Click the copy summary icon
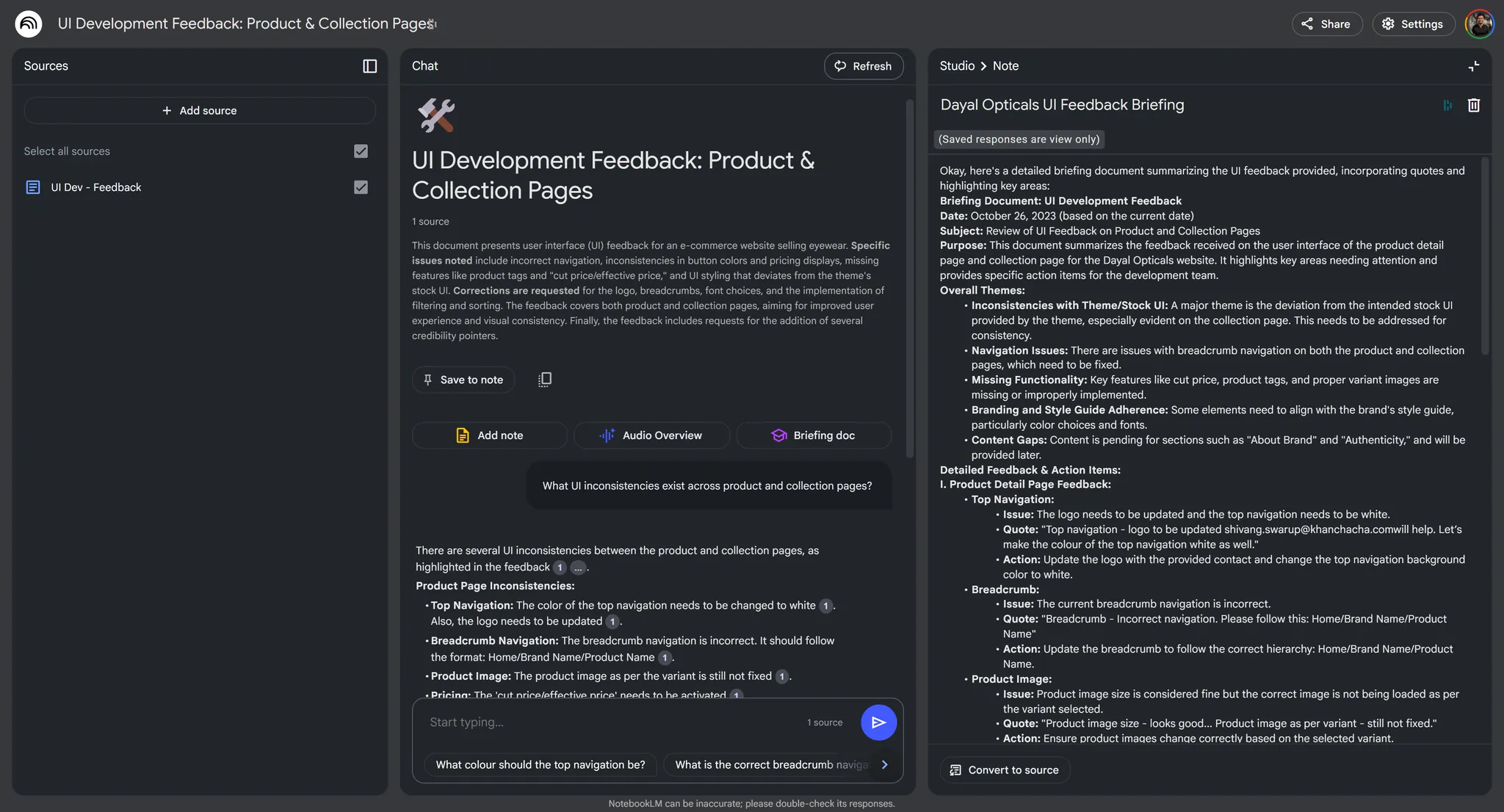 (544, 380)
